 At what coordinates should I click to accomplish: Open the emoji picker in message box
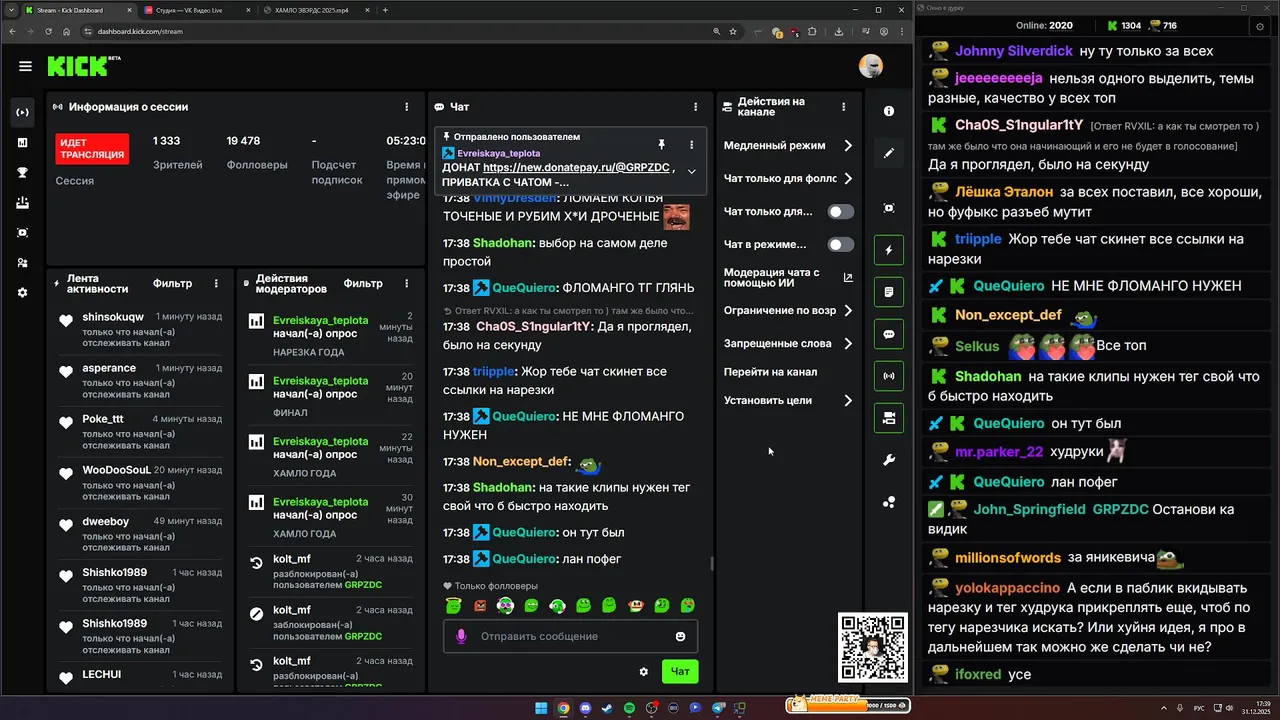[x=681, y=636]
